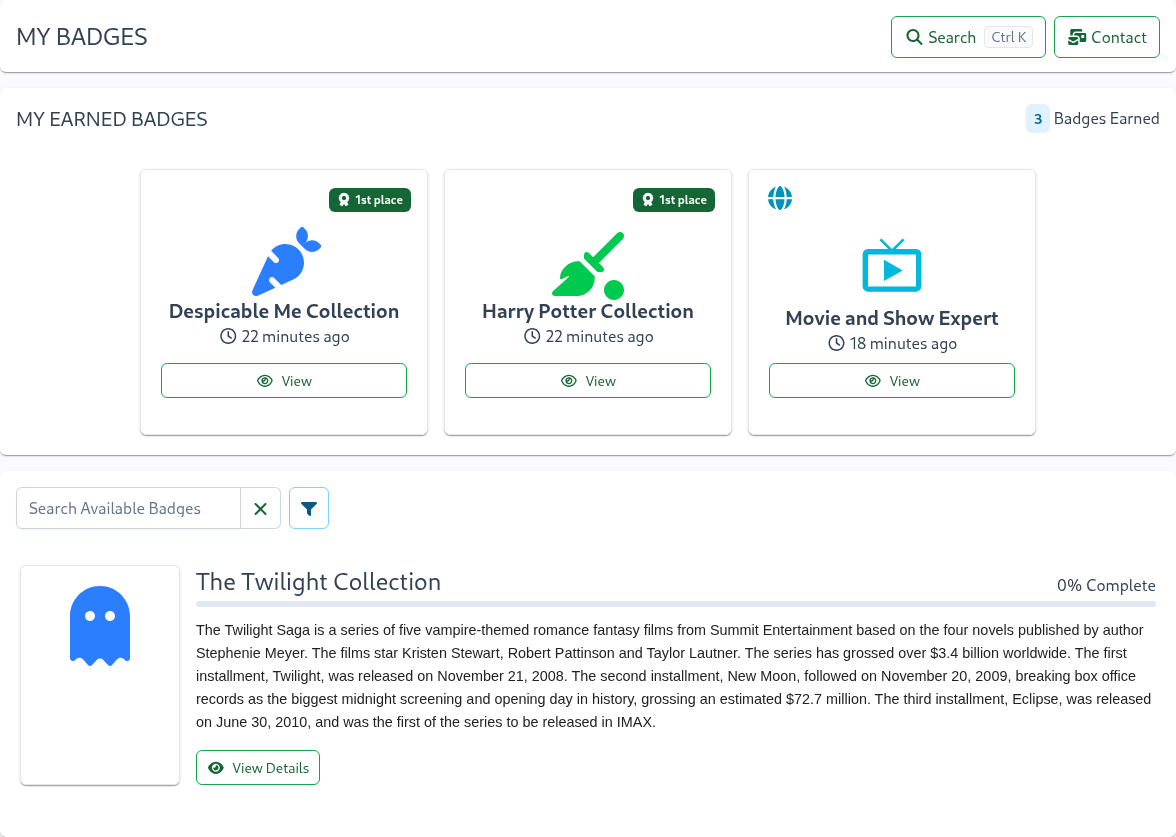The image size is (1176, 837).
Task: Open the available badges filter funnel
Action: tap(309, 508)
